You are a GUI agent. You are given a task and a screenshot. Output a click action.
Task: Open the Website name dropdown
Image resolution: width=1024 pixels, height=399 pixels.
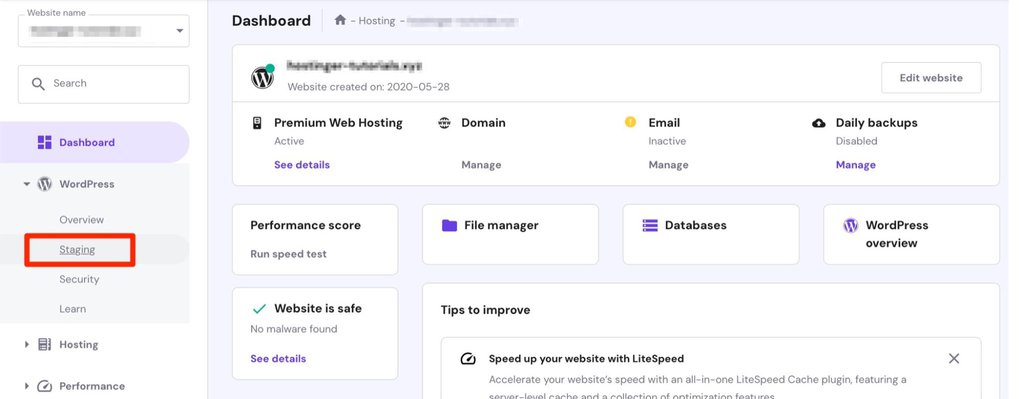103,31
